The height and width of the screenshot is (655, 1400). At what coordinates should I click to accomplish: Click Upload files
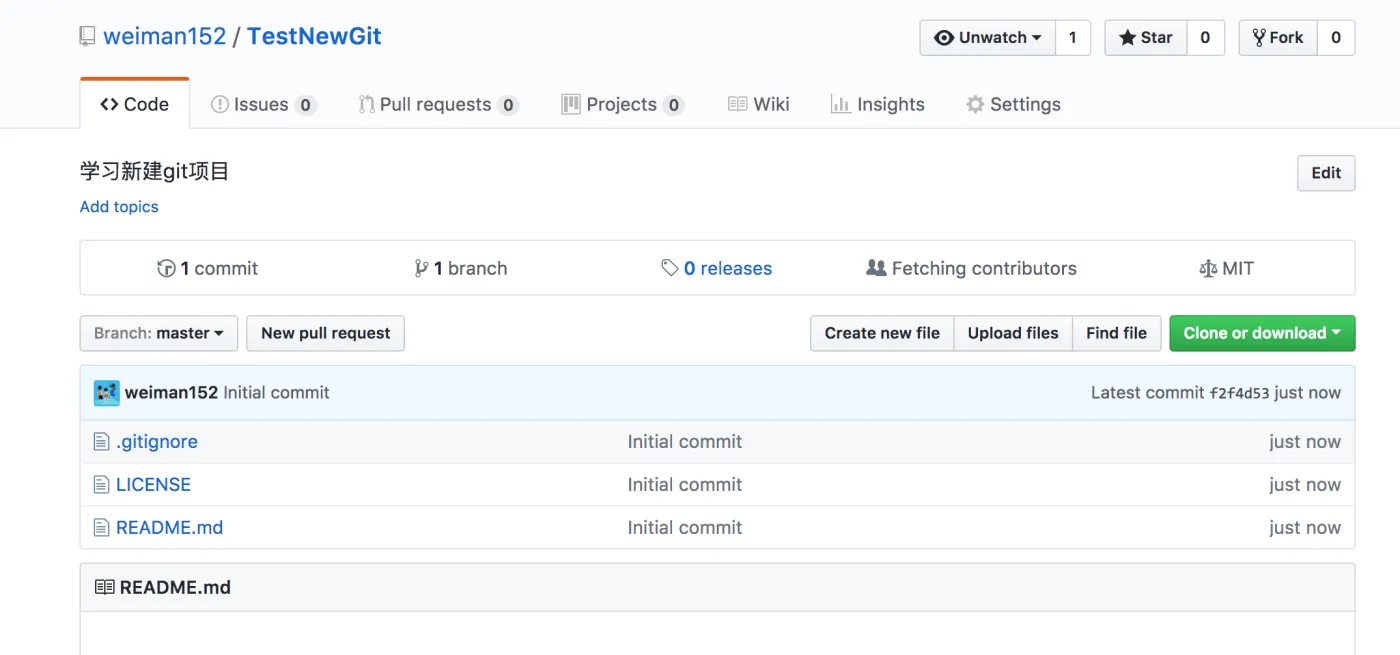click(1013, 333)
